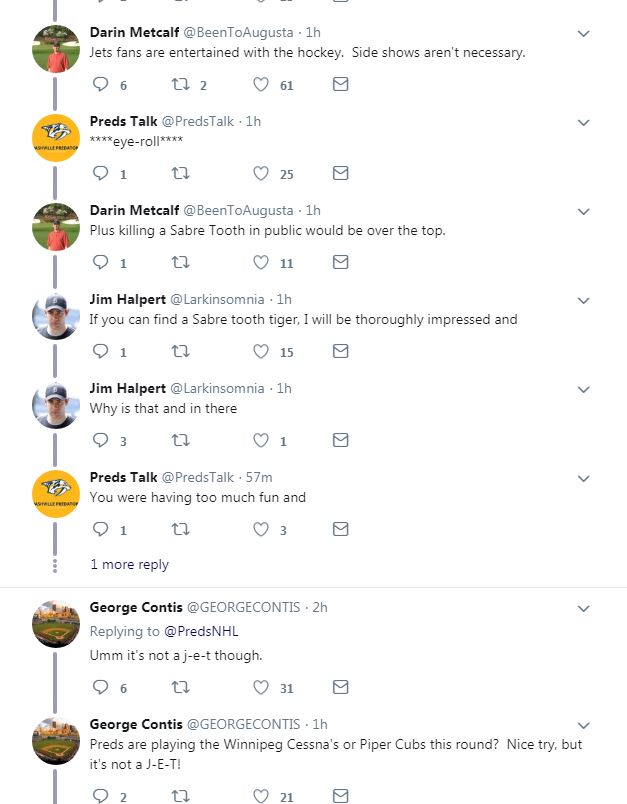Open direct message icon on George Contis's tweet

click(x=340, y=688)
